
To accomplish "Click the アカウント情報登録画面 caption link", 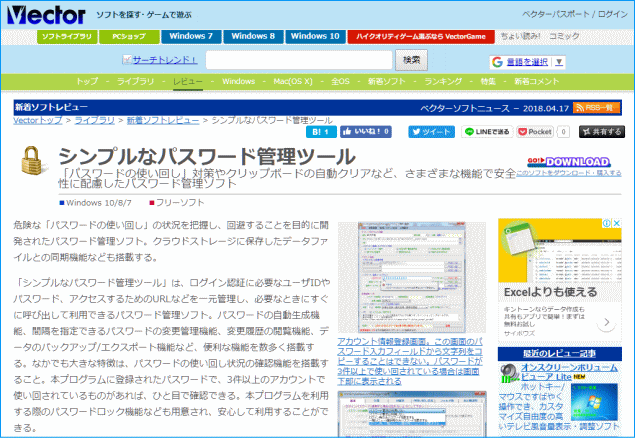I will [410, 361].
